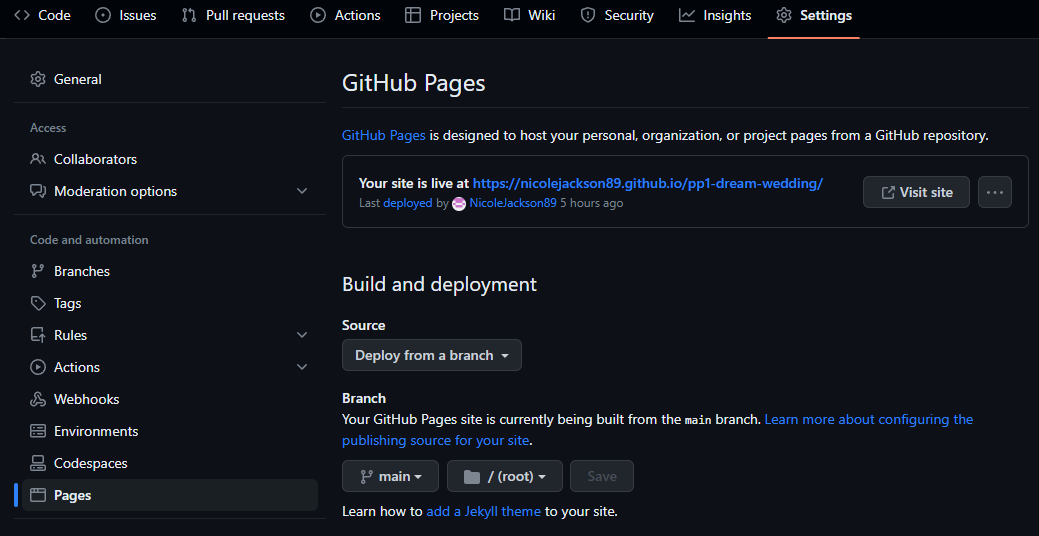1039x536 pixels.
Task: Click the deployed link
Action: click(x=408, y=203)
